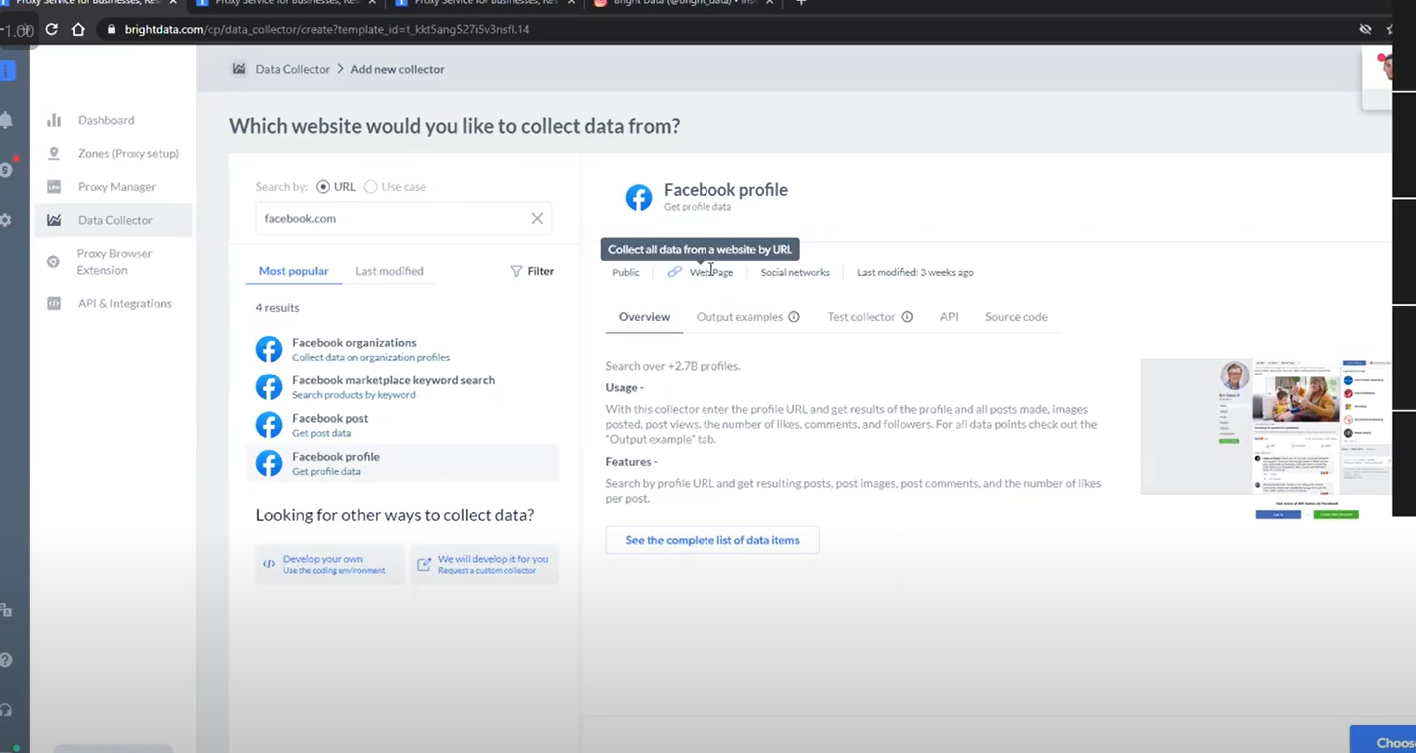Viewport: 1416px width, 753px height.
Task: Click info icon next to Test collector
Action: click(907, 317)
